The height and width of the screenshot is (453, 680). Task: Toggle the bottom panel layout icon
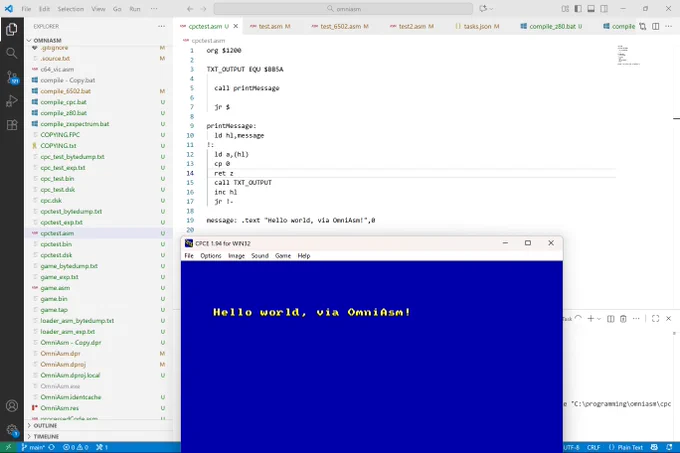(x=591, y=9)
